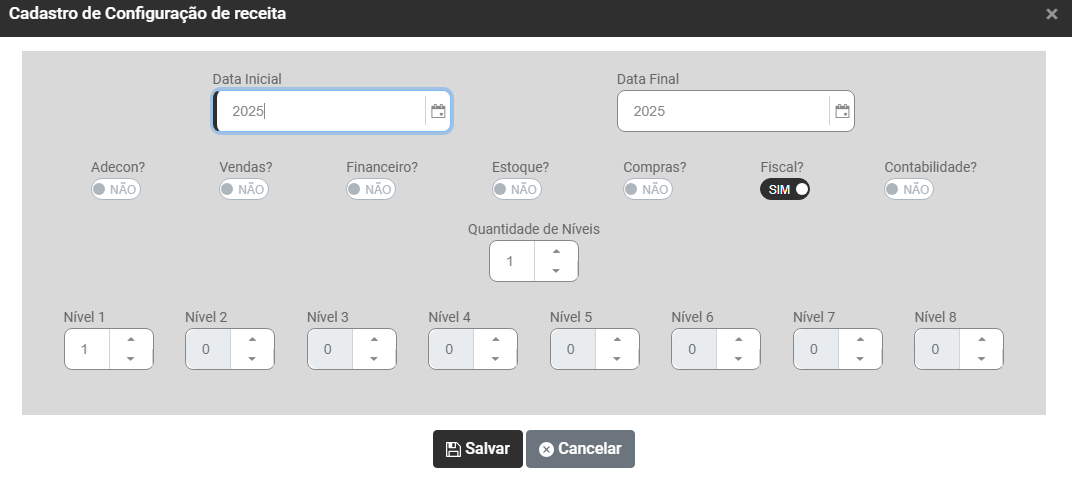Viewport: 1072px width, 480px height.
Task: Increase Quantidade de Níveis with up arrow
Action: click(x=556, y=252)
